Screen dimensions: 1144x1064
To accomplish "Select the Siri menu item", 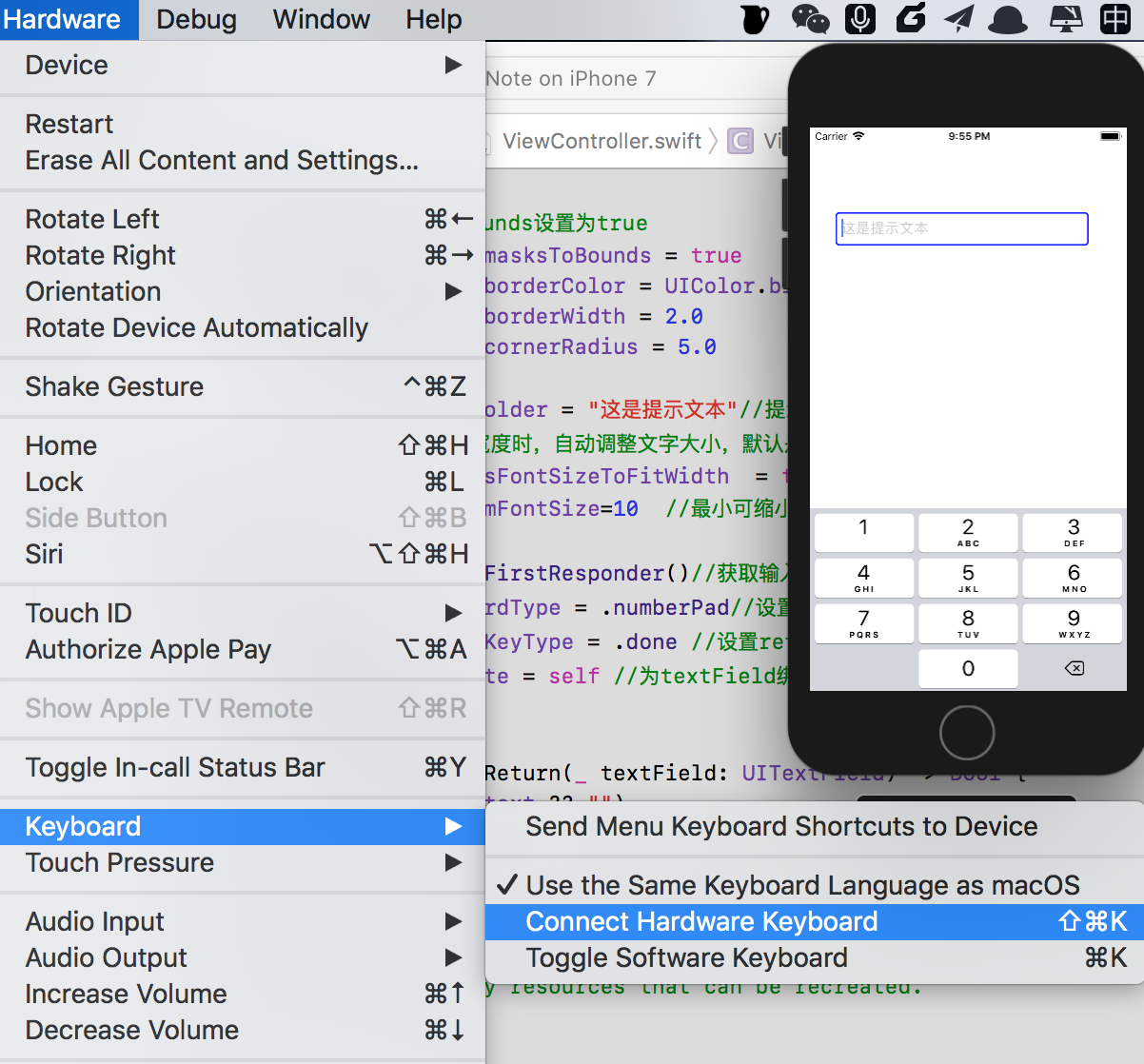I will [x=243, y=554].
